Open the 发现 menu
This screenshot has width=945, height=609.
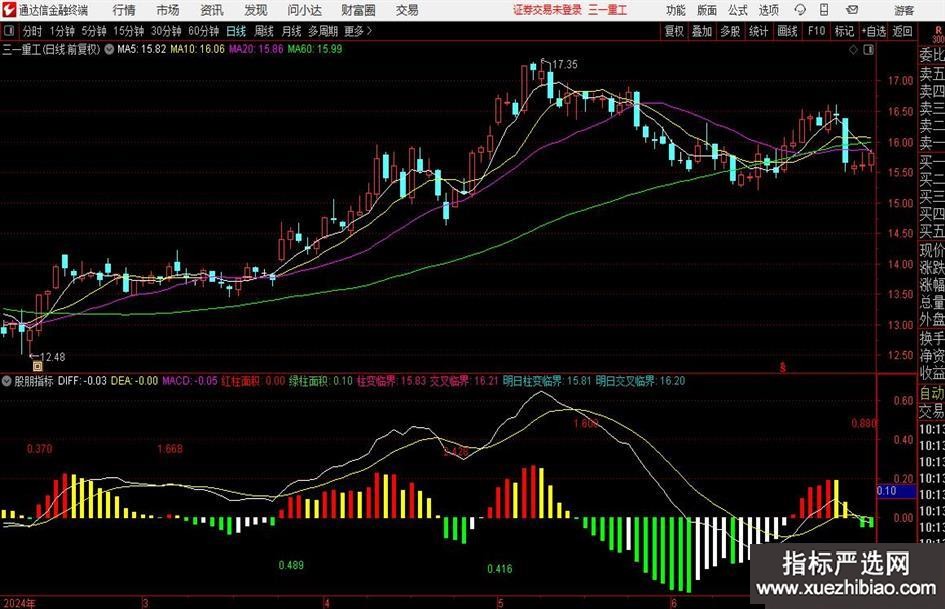click(256, 10)
